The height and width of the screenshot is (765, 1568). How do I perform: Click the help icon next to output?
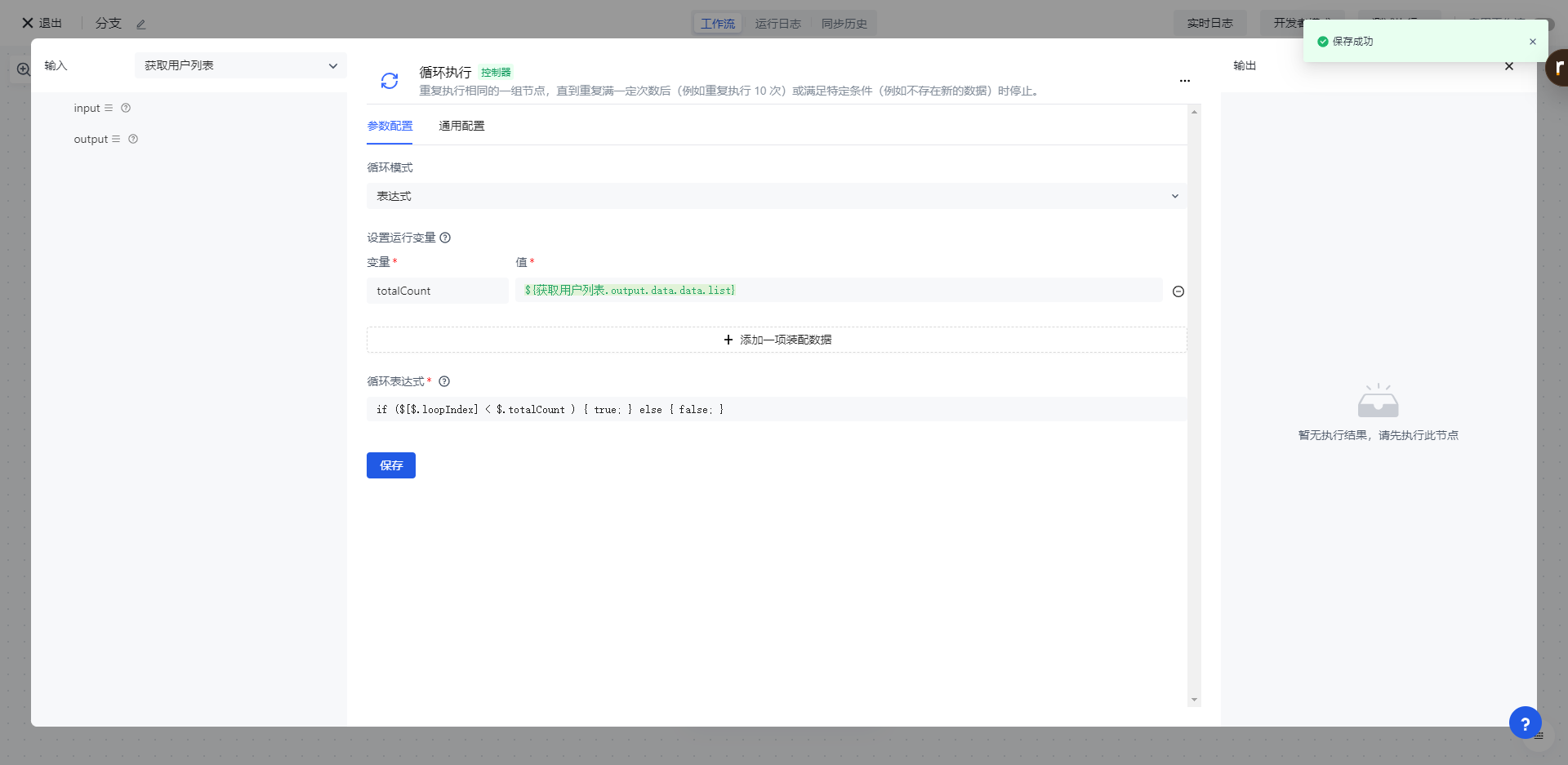(133, 140)
